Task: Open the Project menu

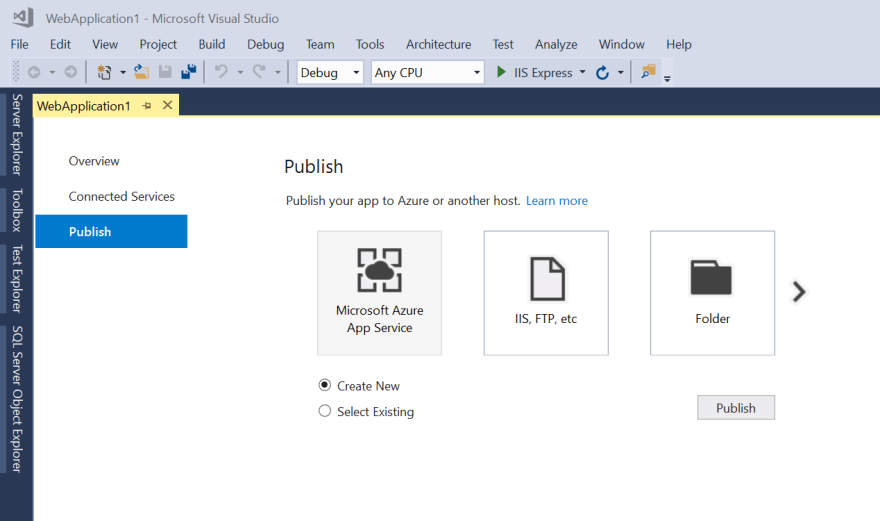Action: [x=158, y=44]
